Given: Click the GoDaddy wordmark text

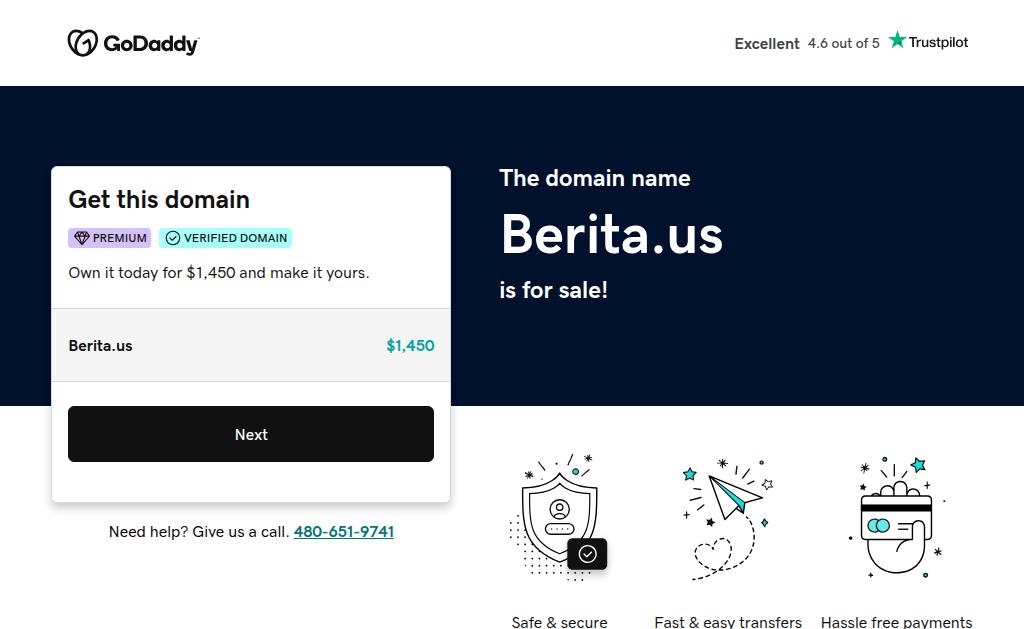Looking at the screenshot, I should (151, 44).
